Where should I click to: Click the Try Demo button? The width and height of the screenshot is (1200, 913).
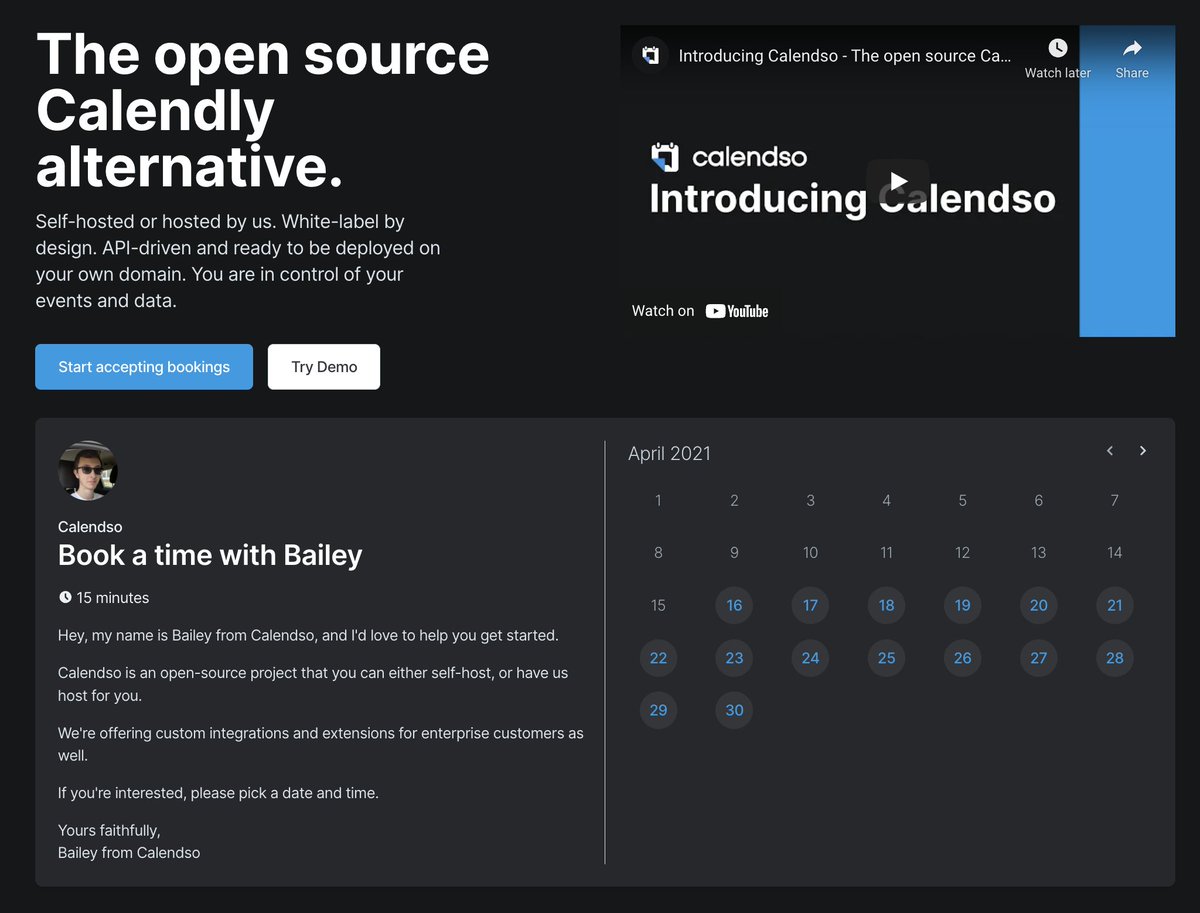click(x=324, y=367)
